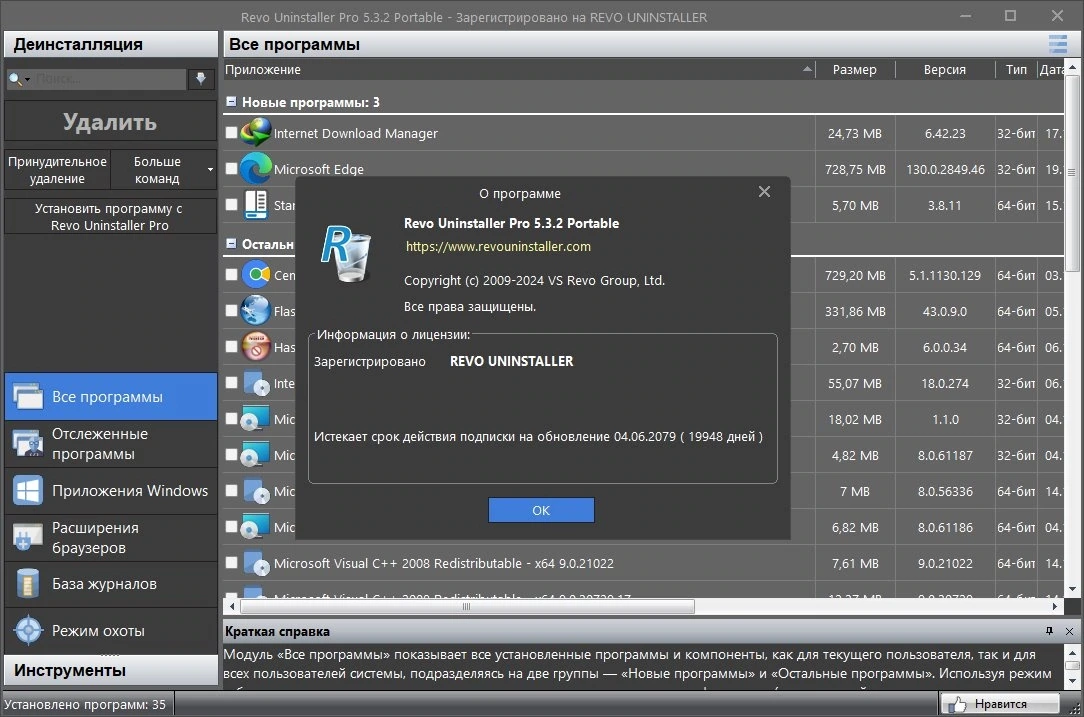Open Windows Apps sidebar icon

tap(28, 490)
